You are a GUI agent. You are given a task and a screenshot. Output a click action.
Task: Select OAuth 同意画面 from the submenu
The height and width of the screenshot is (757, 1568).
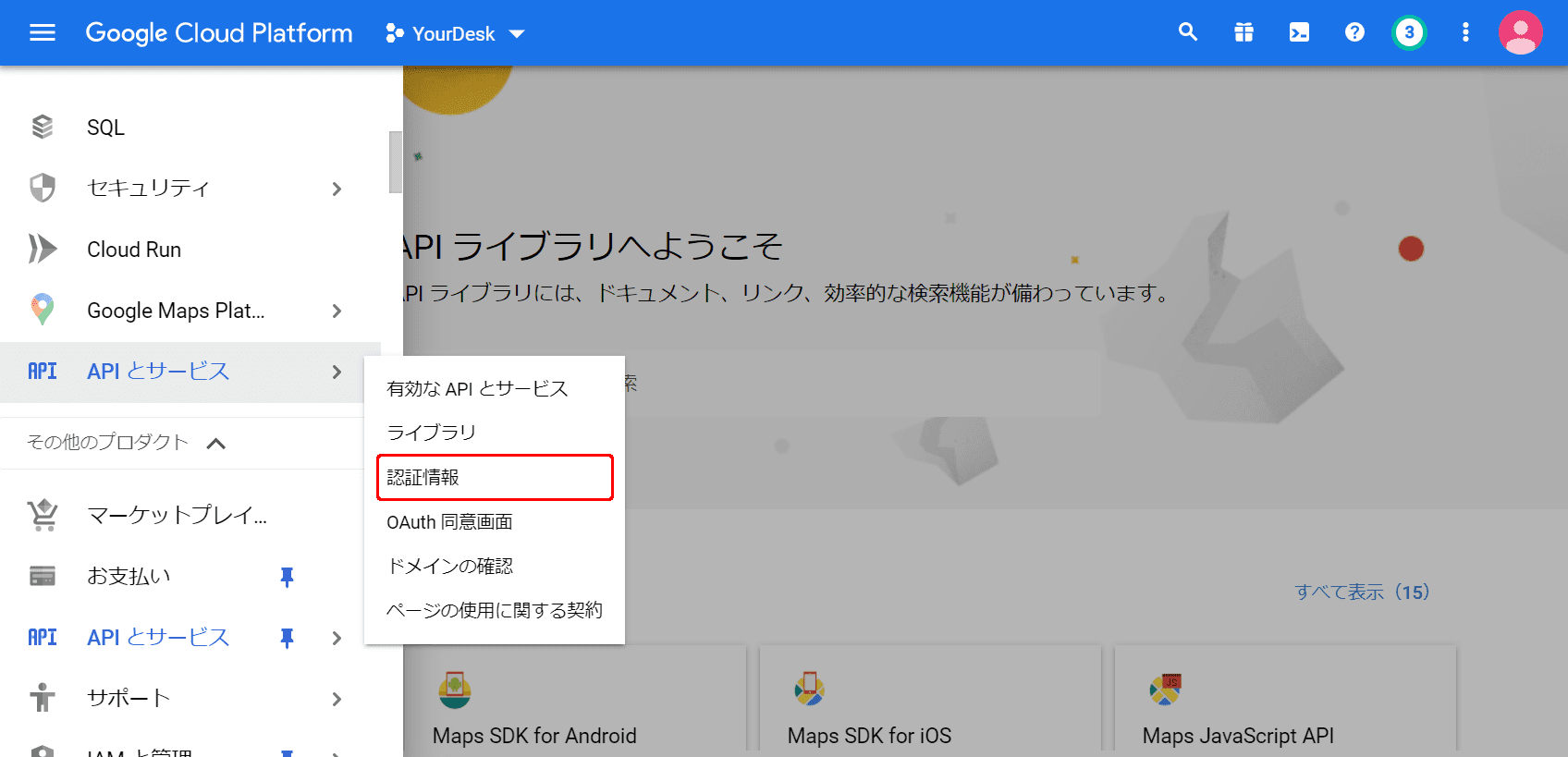(x=495, y=522)
